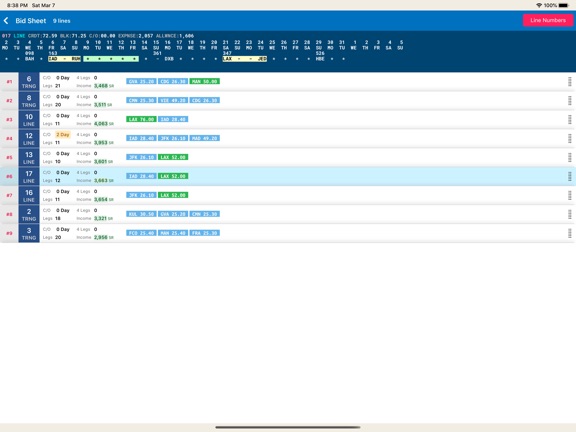This screenshot has width=576, height=432.
Task: Select the line 12 LINE tile
Action: (29, 138)
